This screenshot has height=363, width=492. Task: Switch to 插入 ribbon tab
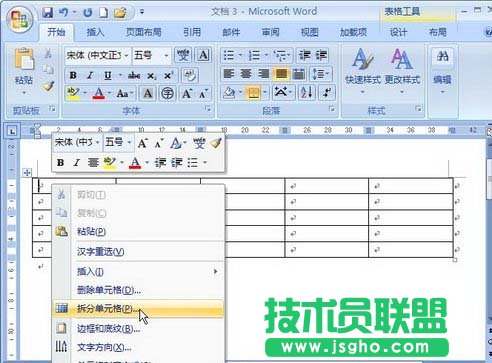95,32
